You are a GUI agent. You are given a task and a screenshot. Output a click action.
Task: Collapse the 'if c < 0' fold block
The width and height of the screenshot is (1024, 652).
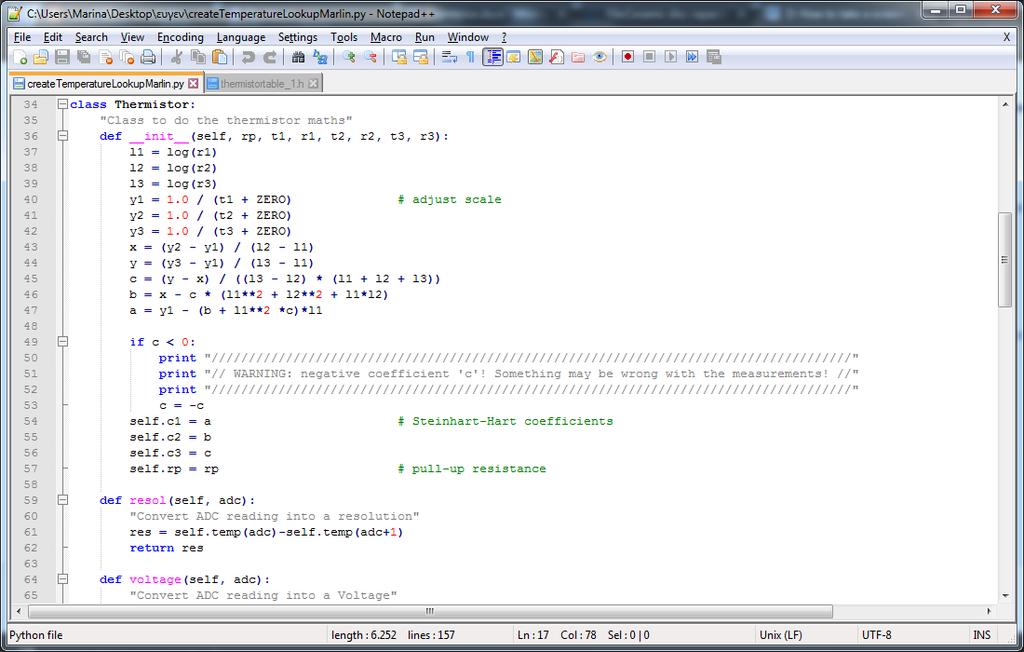pos(63,342)
